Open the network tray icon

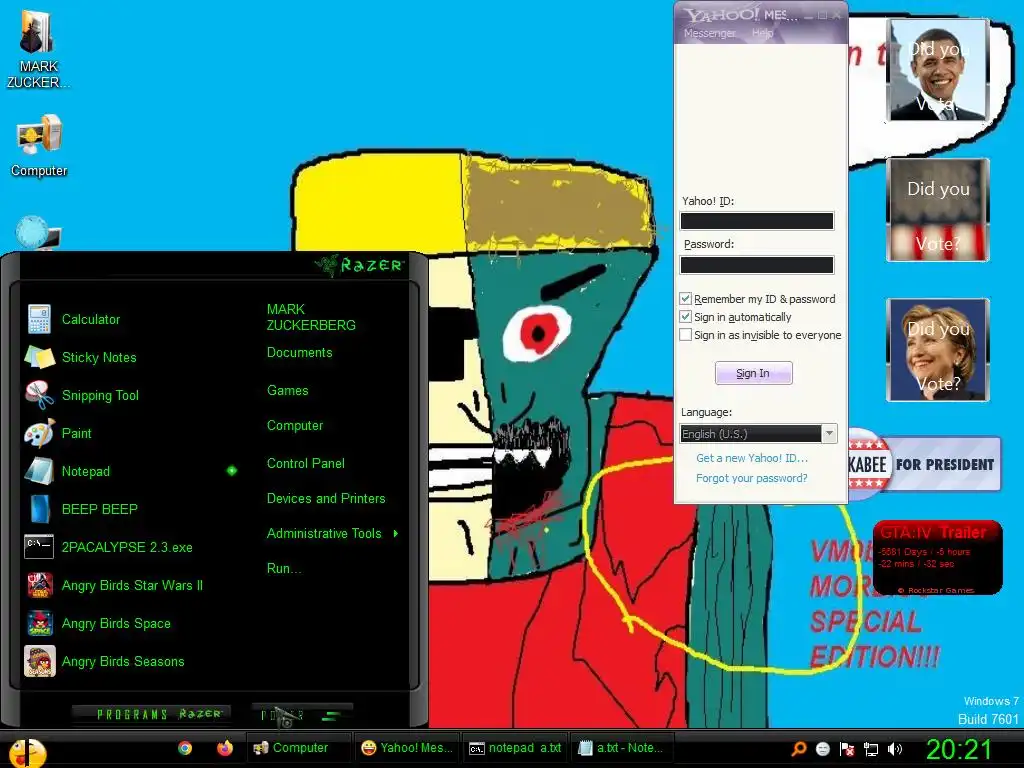point(871,749)
